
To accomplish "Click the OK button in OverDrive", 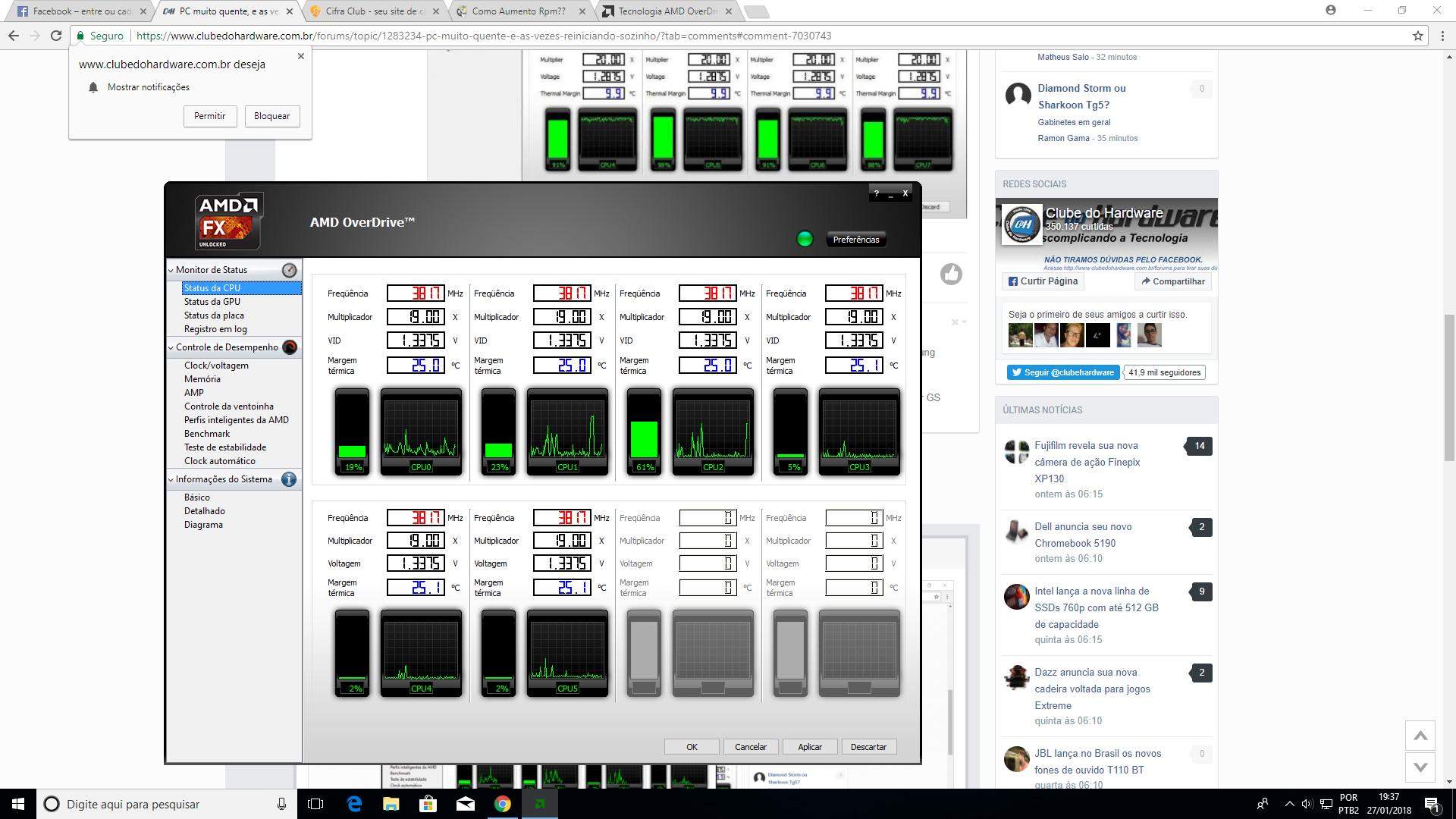I will tap(692, 747).
